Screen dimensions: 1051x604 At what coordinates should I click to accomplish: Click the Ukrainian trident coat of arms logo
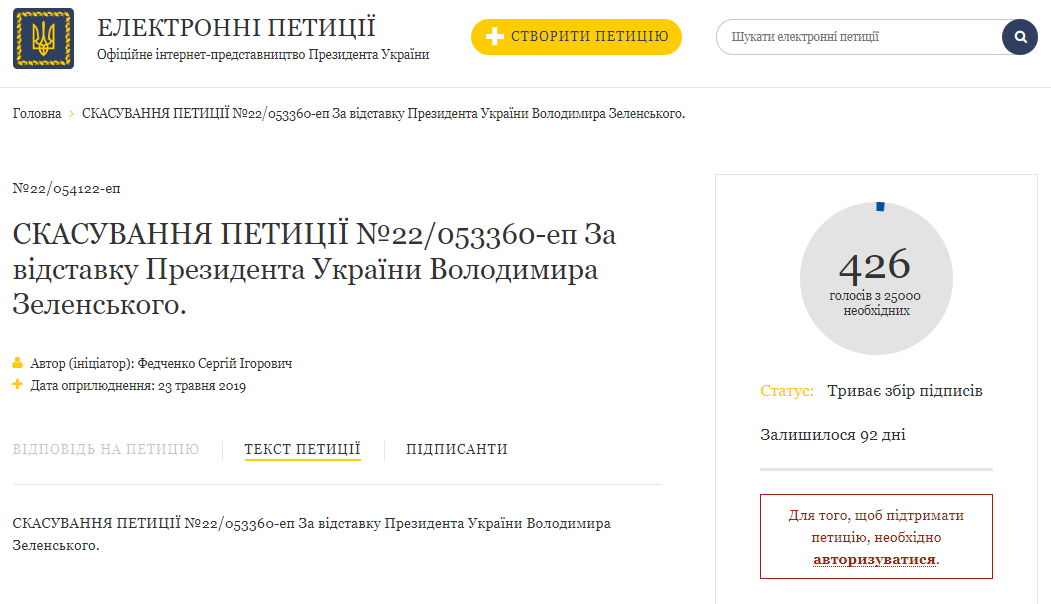tap(43, 39)
